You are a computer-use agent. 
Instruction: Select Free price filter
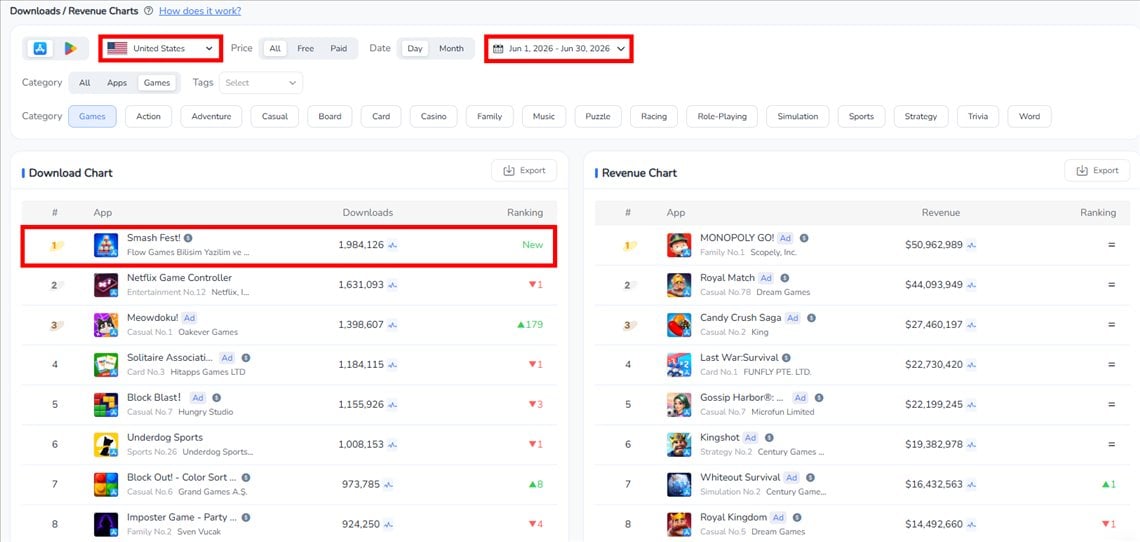tap(305, 49)
